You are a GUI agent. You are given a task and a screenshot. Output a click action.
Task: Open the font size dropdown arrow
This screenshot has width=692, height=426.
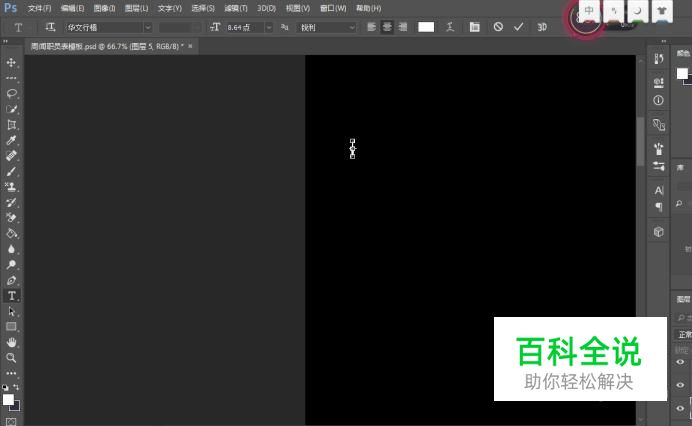tap(268, 27)
